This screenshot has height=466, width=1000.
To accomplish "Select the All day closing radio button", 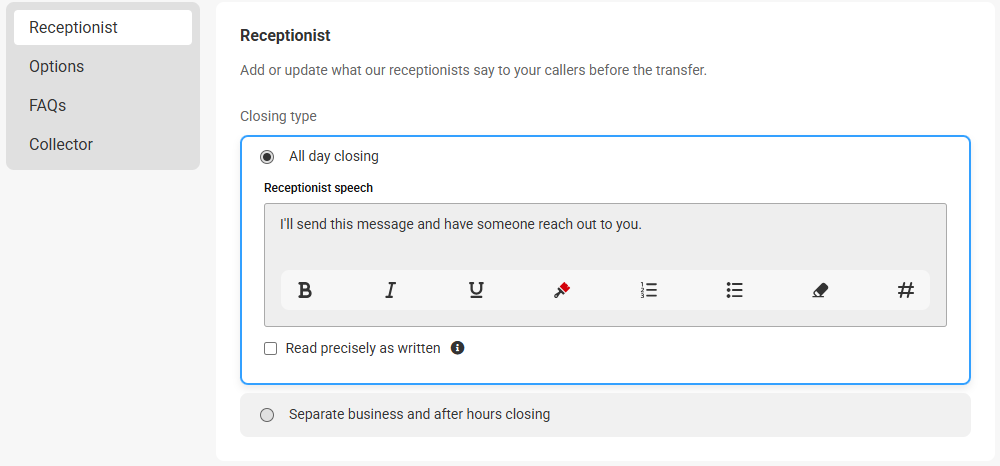I will (x=267, y=157).
